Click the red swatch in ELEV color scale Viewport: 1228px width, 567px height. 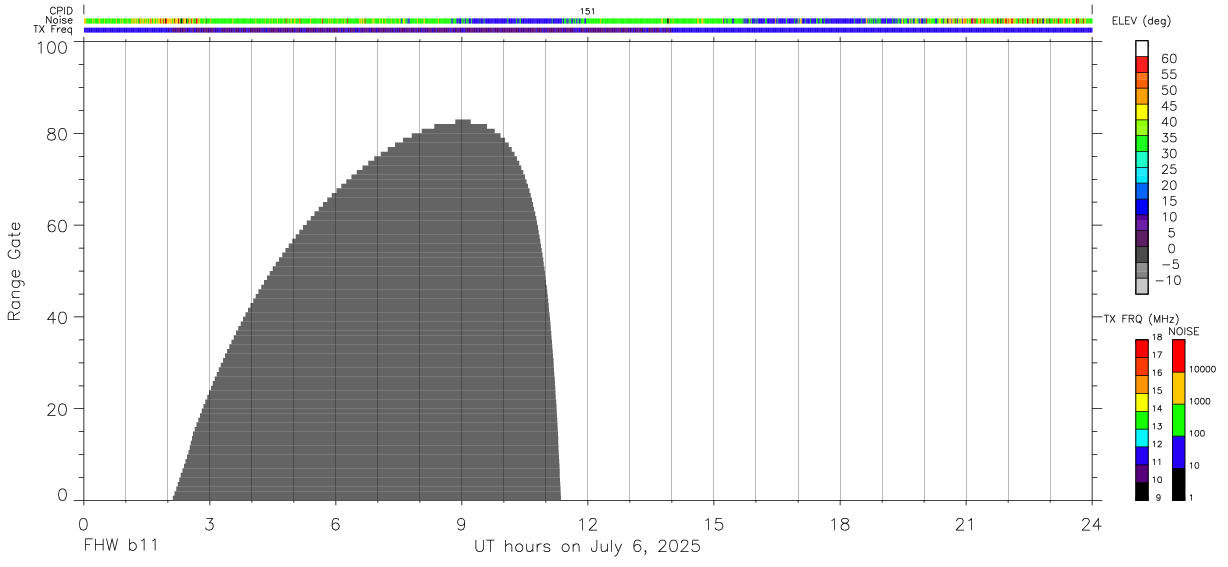click(x=1142, y=64)
